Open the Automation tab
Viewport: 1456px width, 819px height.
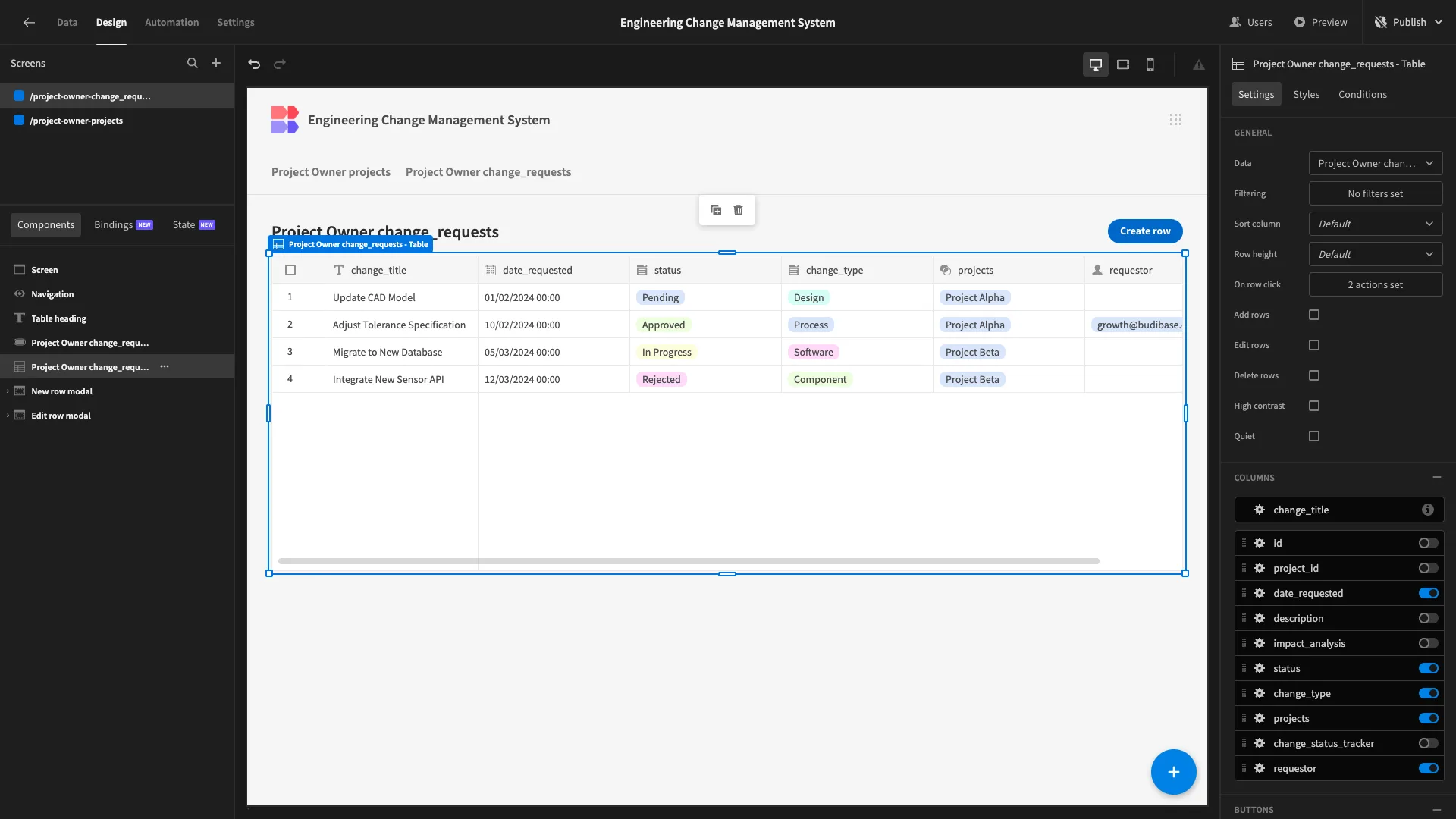tap(171, 23)
